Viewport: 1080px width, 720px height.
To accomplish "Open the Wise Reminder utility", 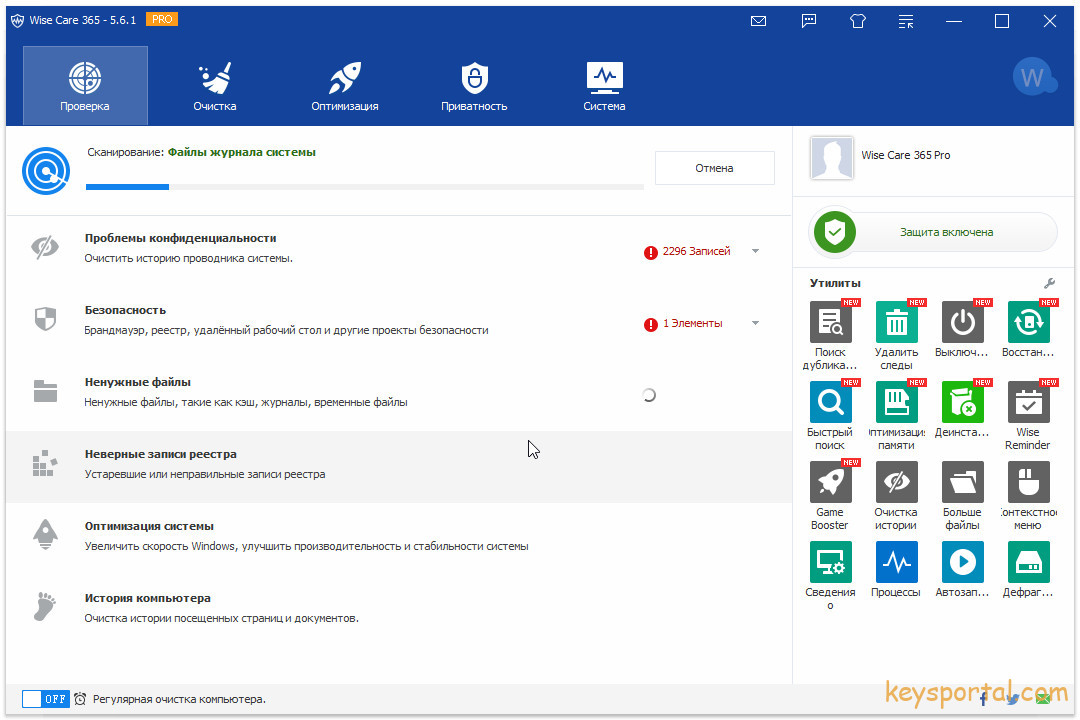I will point(1028,402).
